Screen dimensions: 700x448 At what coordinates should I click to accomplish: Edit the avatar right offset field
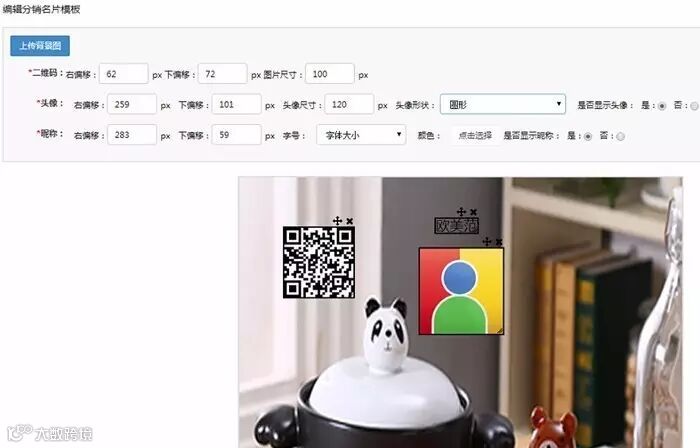pyautogui.click(x=132, y=104)
